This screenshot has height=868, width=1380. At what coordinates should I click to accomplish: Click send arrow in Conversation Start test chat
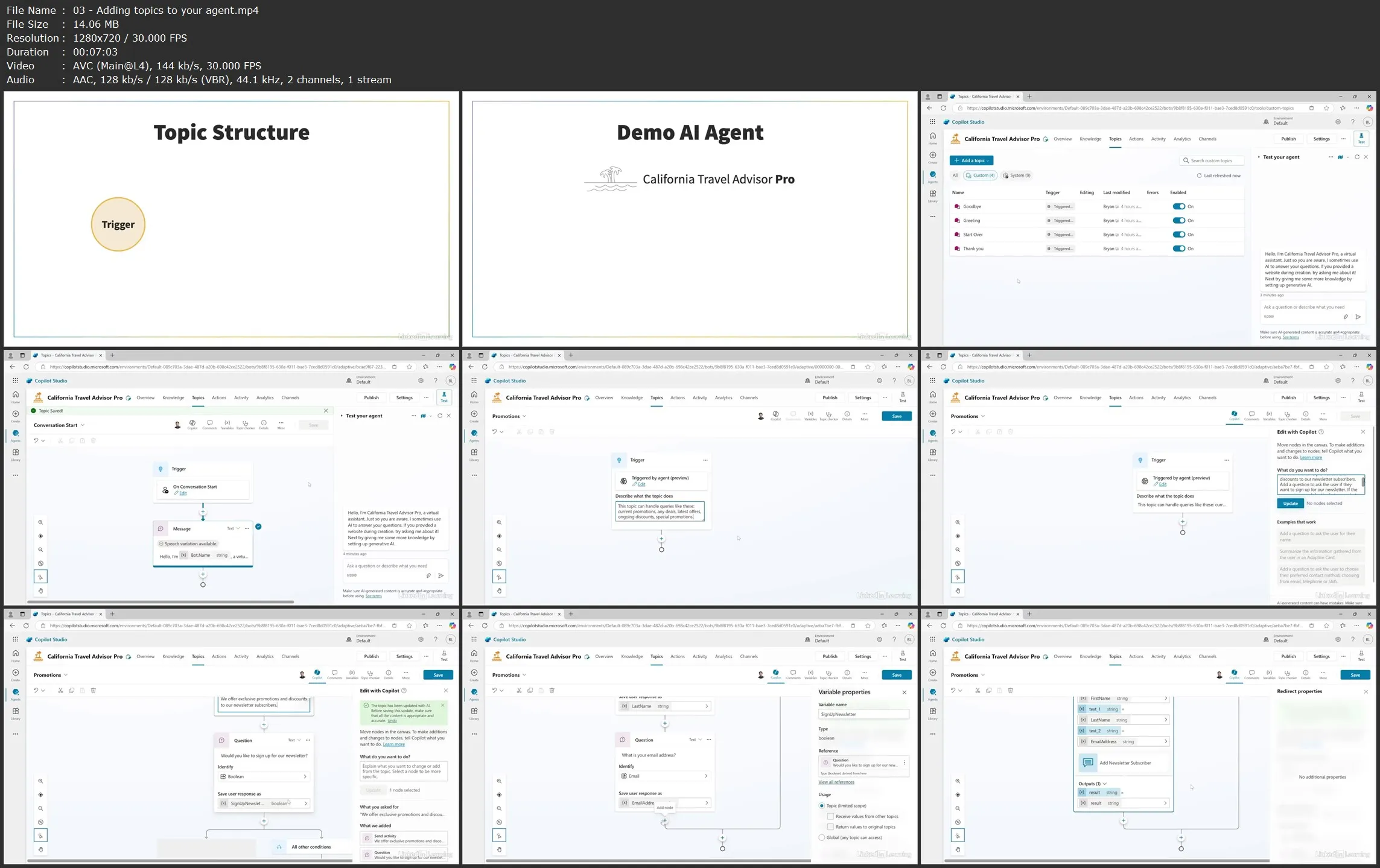point(441,575)
